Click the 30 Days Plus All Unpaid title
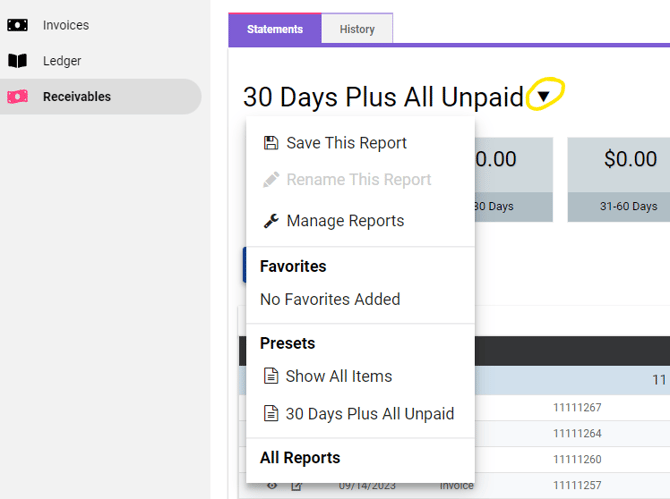Screen dimensions: 670x499 tap(383, 97)
